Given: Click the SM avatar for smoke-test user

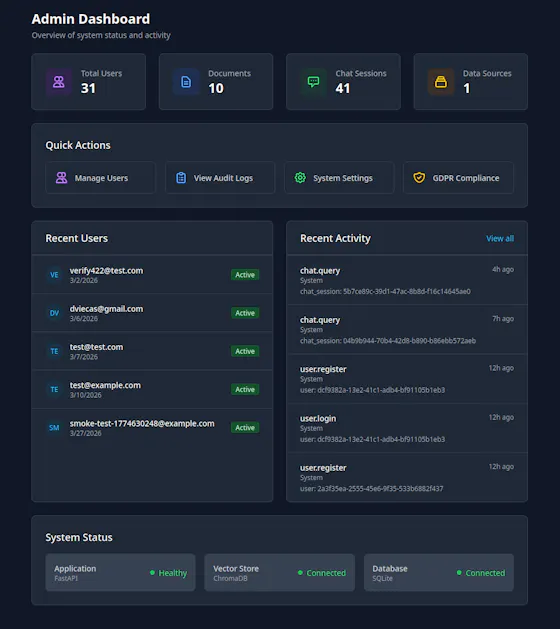Looking at the screenshot, I should (x=54, y=428).
